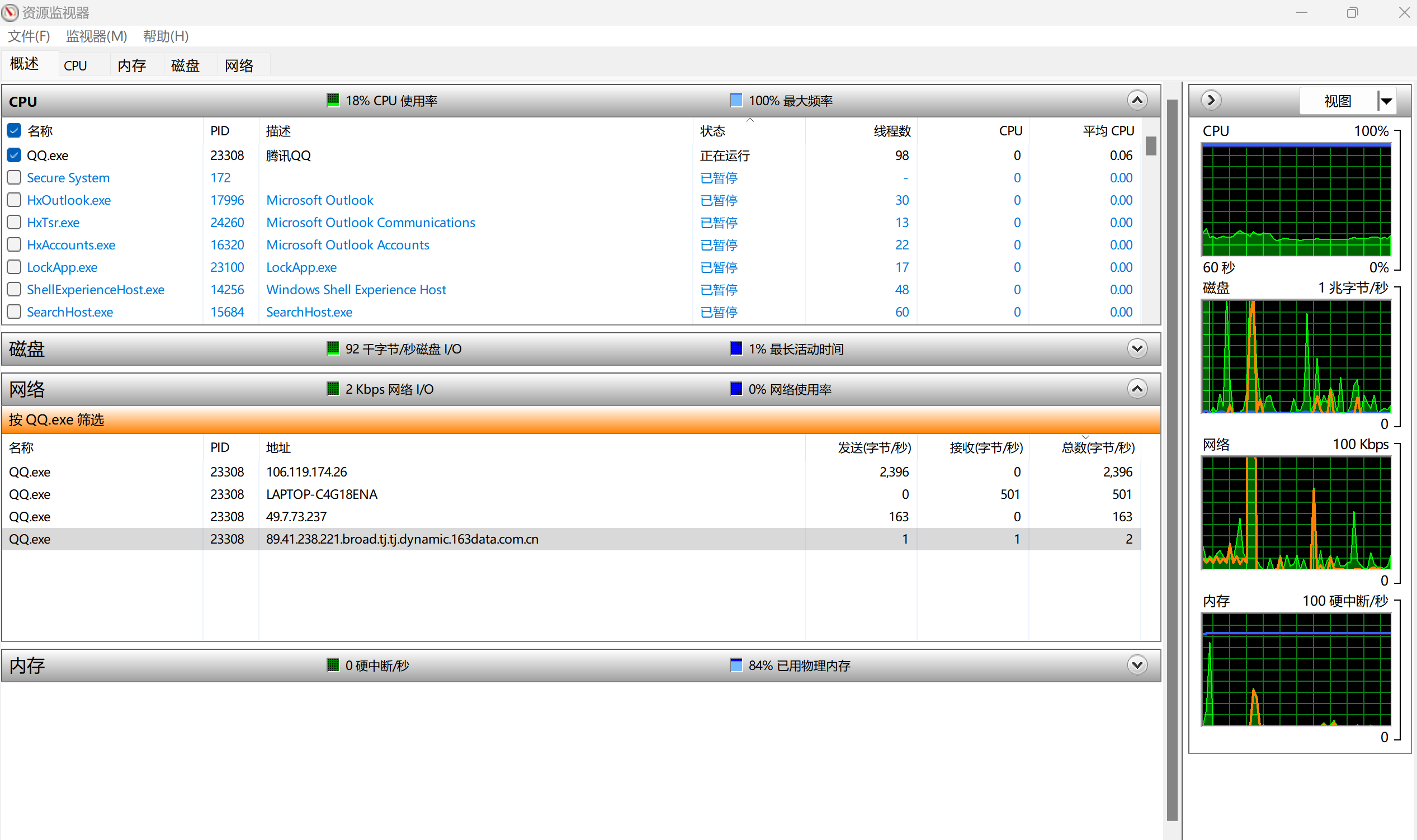Check the HxOutlook.exe checkbox
Viewport: 1417px width, 840px height.
(14, 200)
